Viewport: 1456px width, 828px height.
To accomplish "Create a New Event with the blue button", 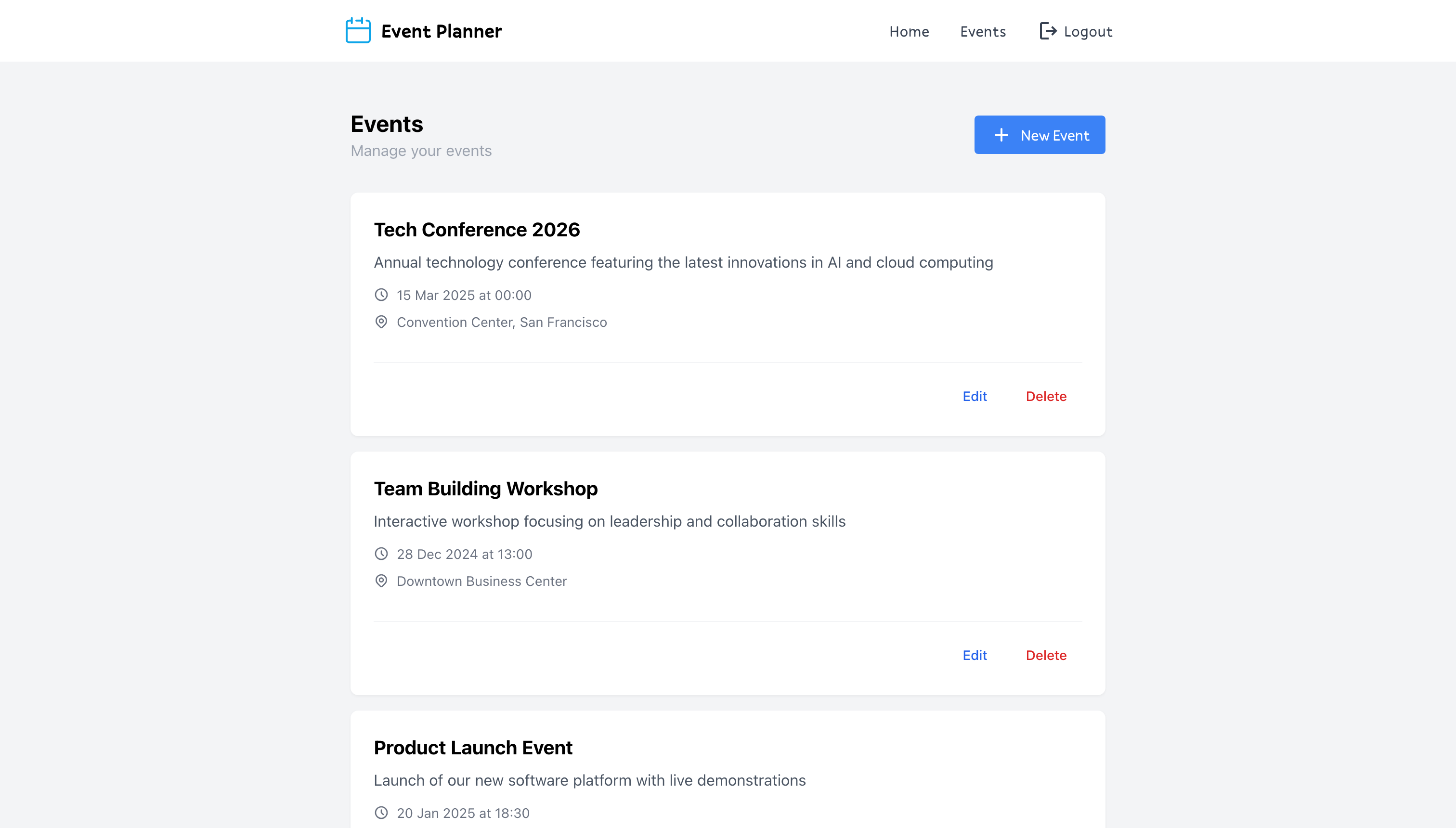I will point(1039,135).
